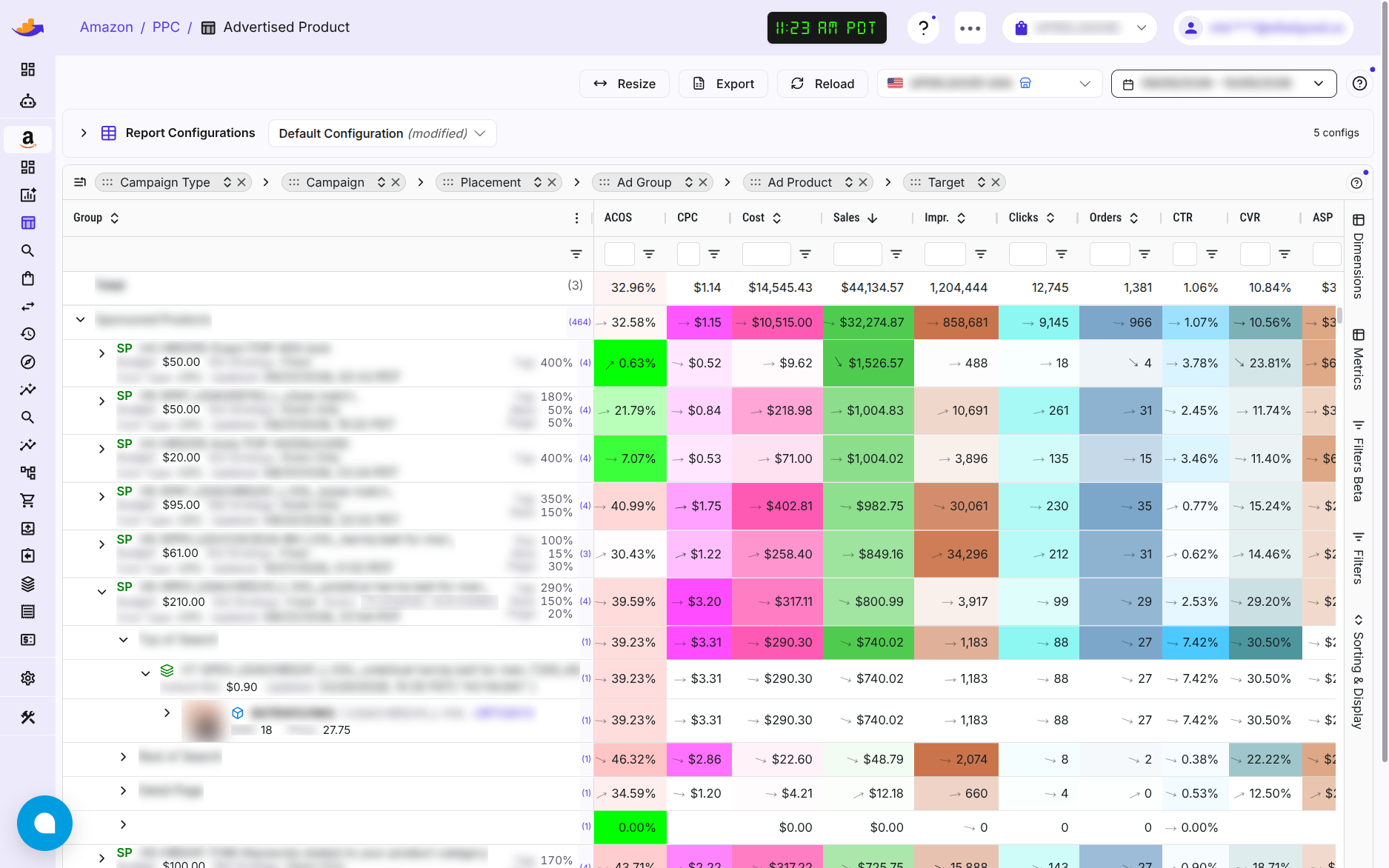Screen dimensions: 1389x868
Task: Open the Metrics side panel tab
Action: click(x=1358, y=359)
